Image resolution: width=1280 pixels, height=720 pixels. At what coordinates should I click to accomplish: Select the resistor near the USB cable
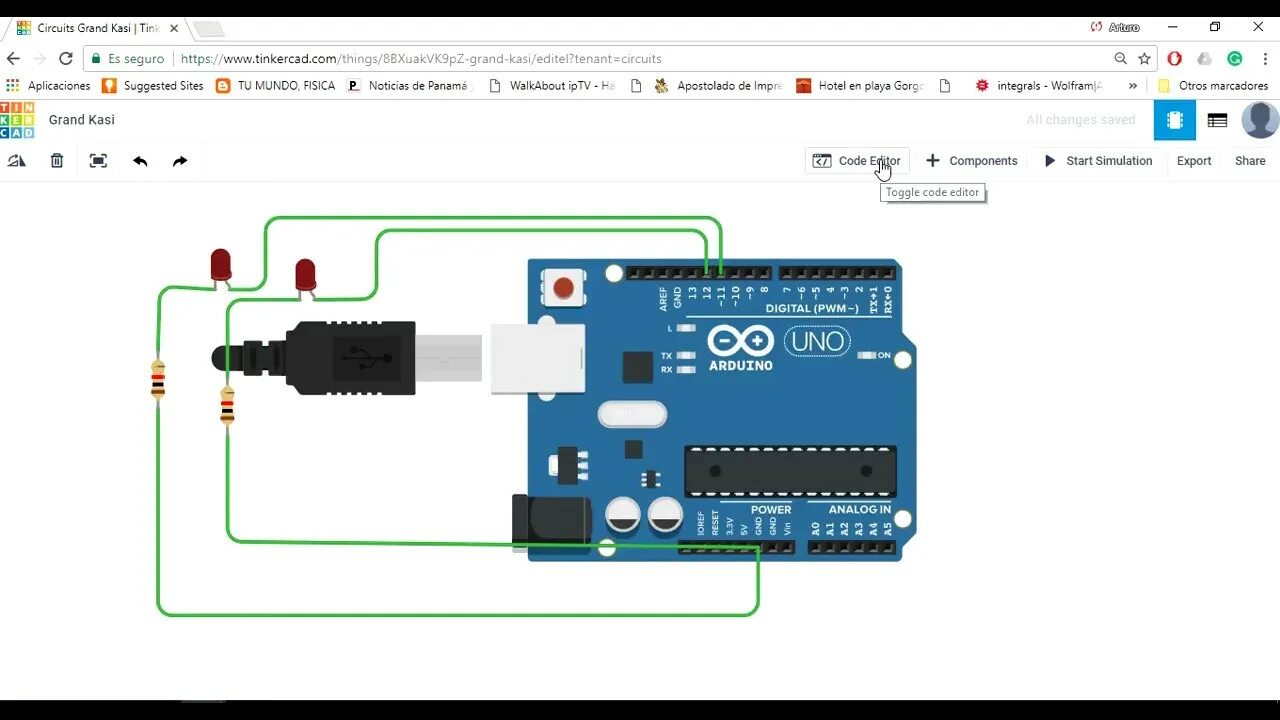227,406
